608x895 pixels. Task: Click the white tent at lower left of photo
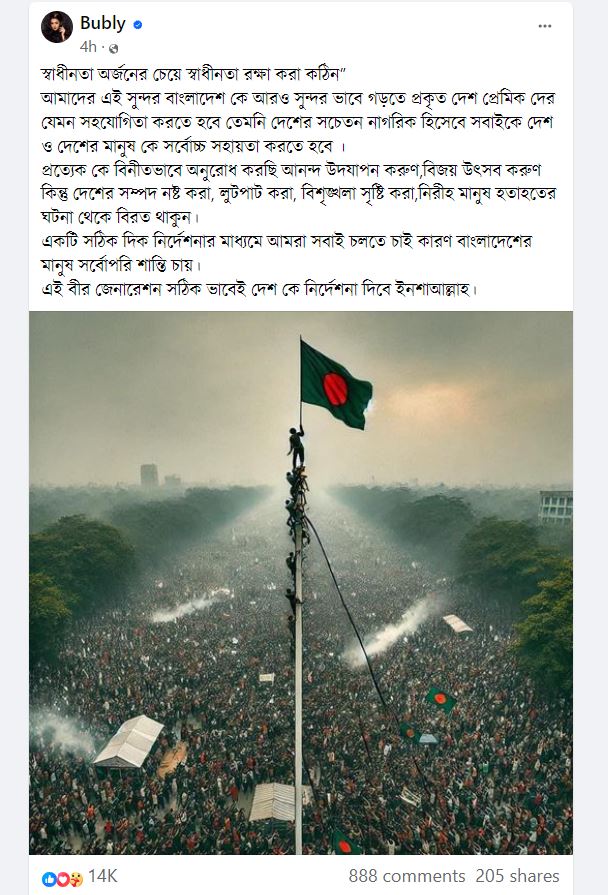129,741
